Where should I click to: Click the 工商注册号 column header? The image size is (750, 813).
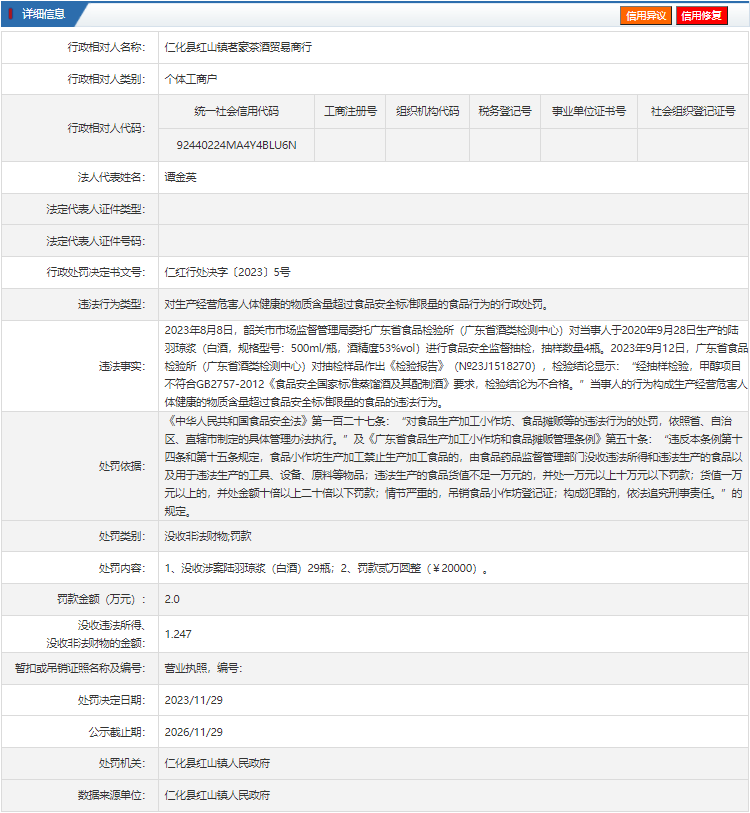pos(350,111)
